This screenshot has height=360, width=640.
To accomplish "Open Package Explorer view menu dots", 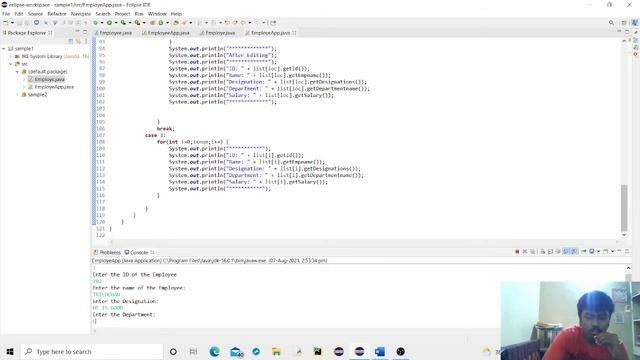I will [x=86, y=41].
